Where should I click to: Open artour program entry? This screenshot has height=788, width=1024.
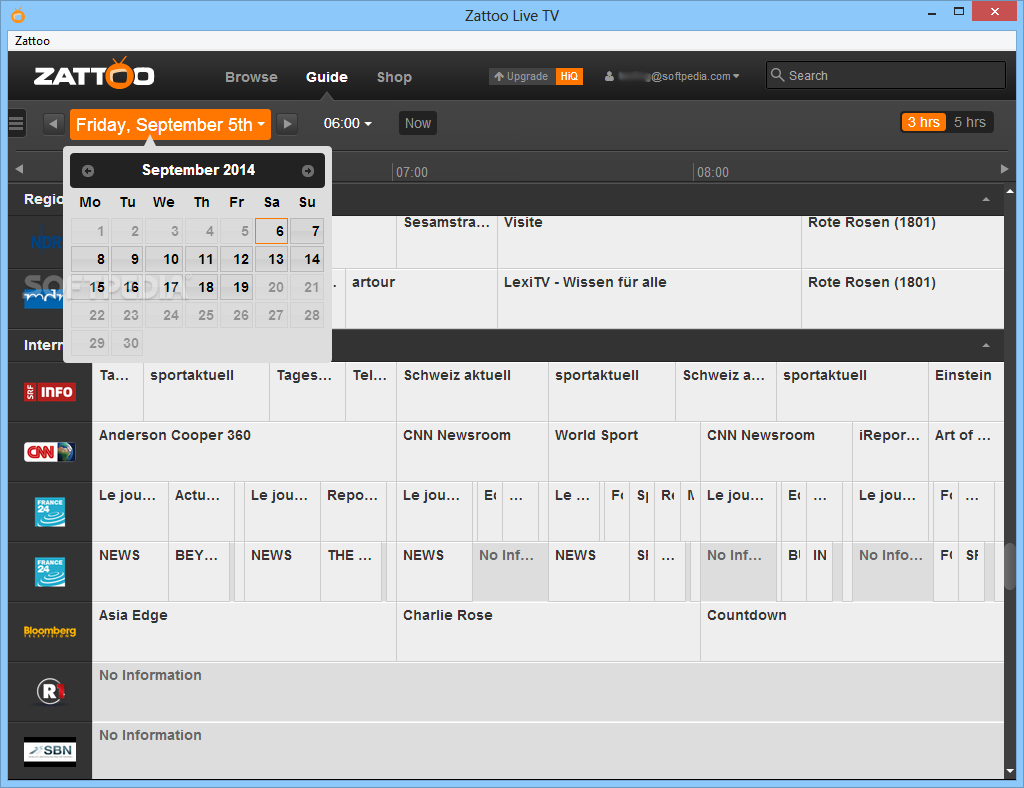tap(421, 298)
